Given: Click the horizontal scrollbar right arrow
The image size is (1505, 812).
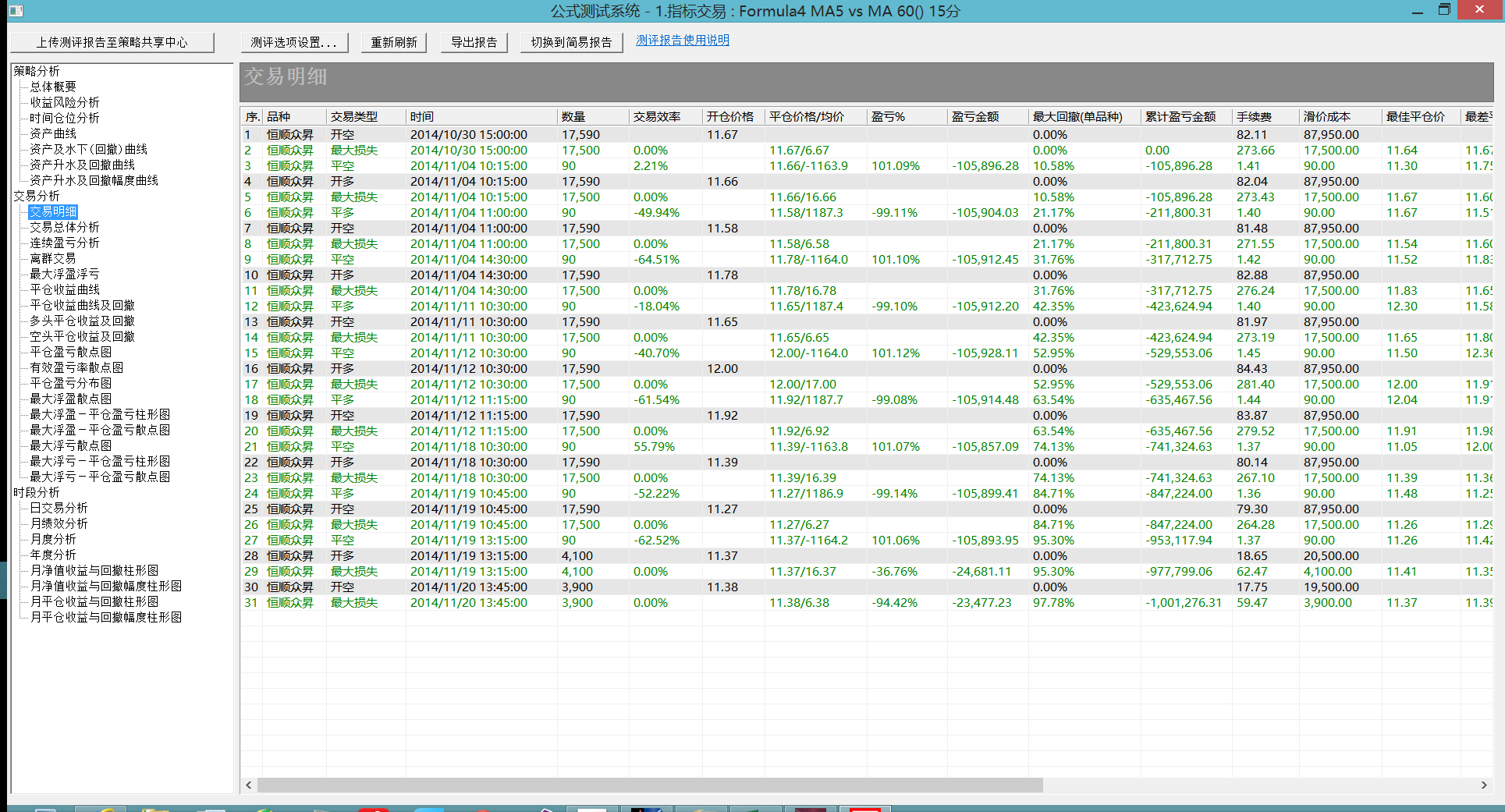Looking at the screenshot, I should pyautogui.click(x=1483, y=785).
